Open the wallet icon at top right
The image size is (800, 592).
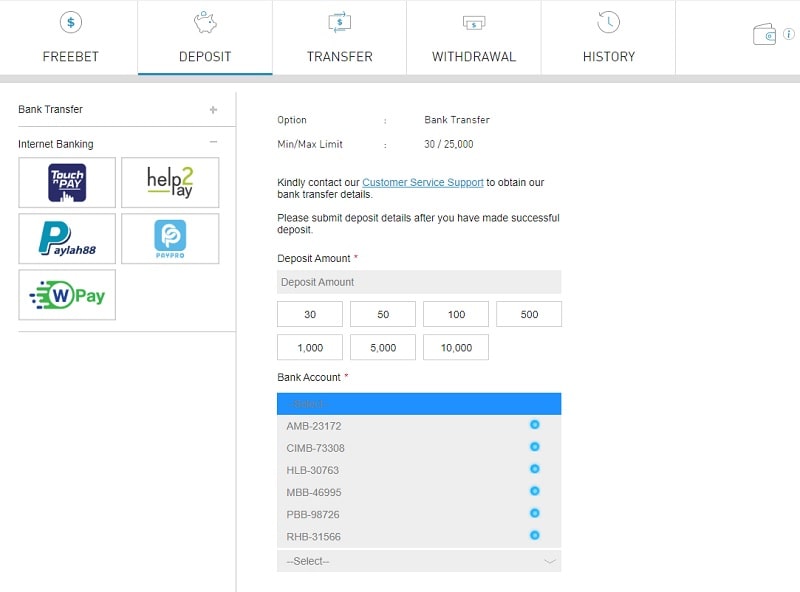pos(764,34)
